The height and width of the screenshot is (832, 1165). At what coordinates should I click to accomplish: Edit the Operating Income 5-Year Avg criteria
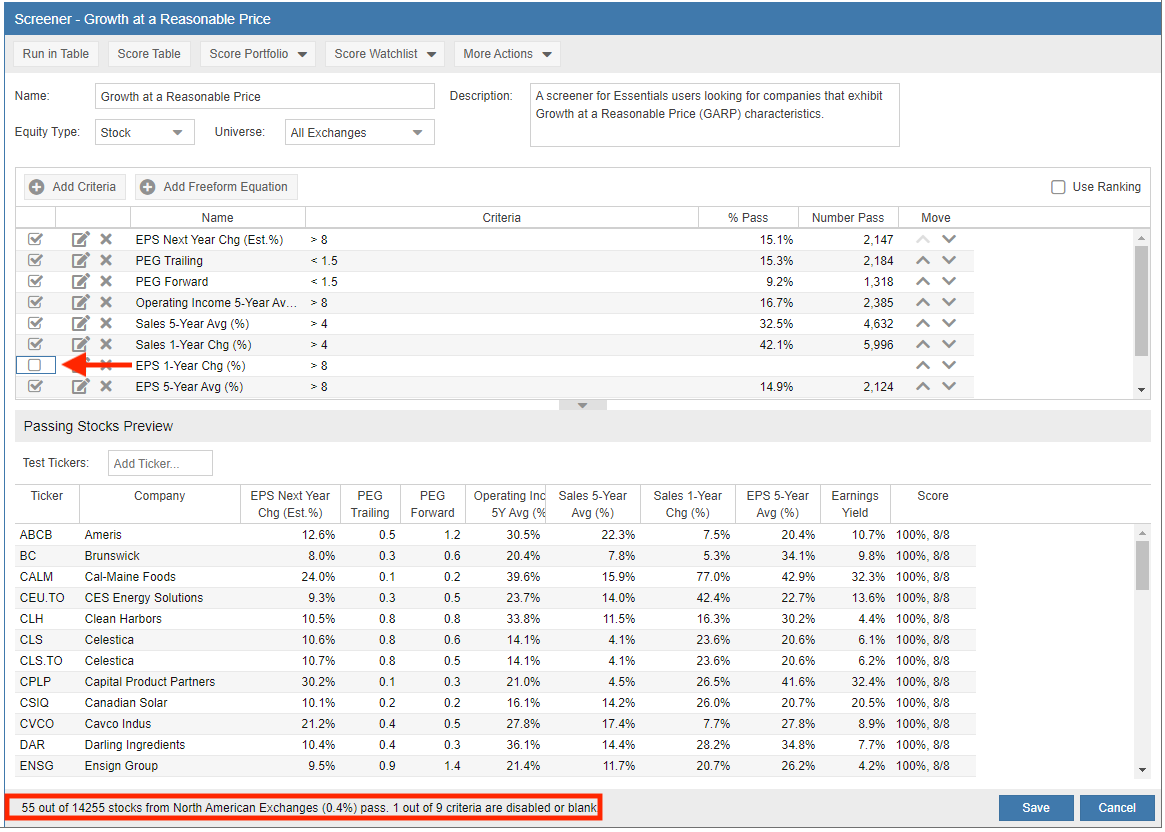[x=80, y=302]
